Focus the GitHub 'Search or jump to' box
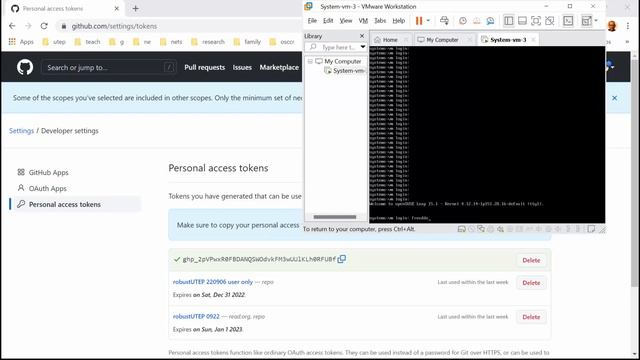 point(109,67)
